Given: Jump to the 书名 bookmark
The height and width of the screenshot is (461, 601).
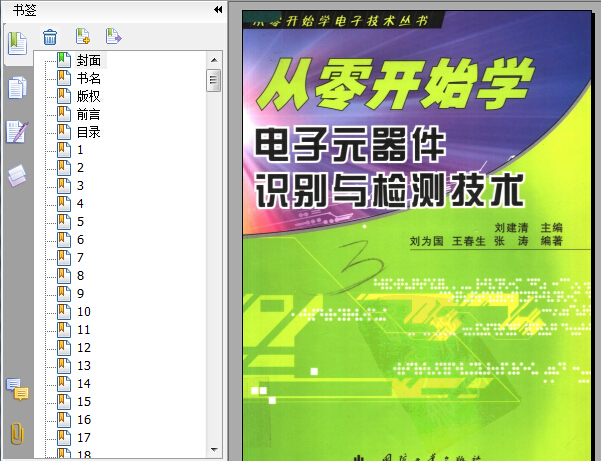Looking at the screenshot, I should pyautogui.click(x=89, y=78).
